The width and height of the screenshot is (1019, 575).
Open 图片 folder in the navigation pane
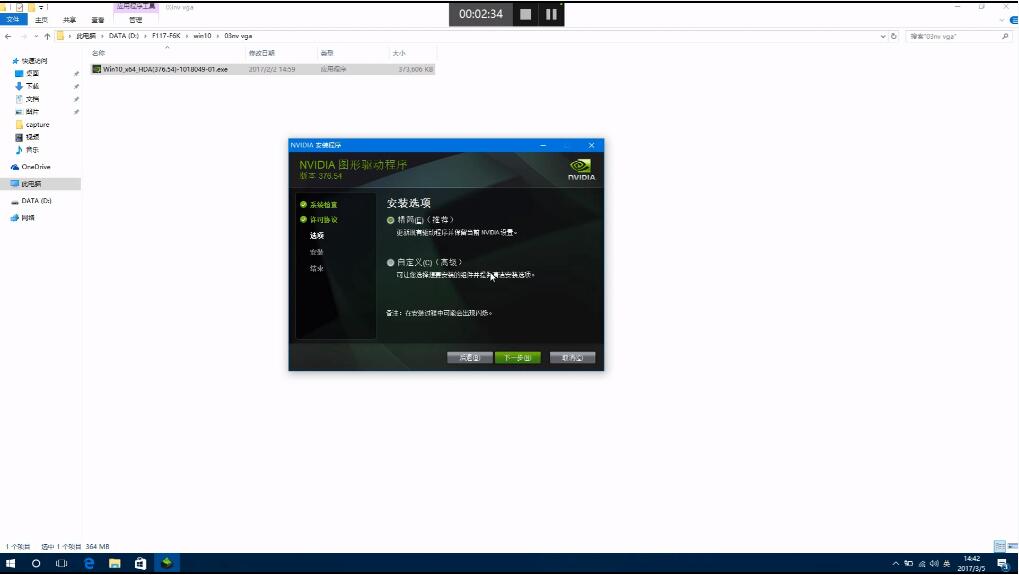click(x=32, y=112)
